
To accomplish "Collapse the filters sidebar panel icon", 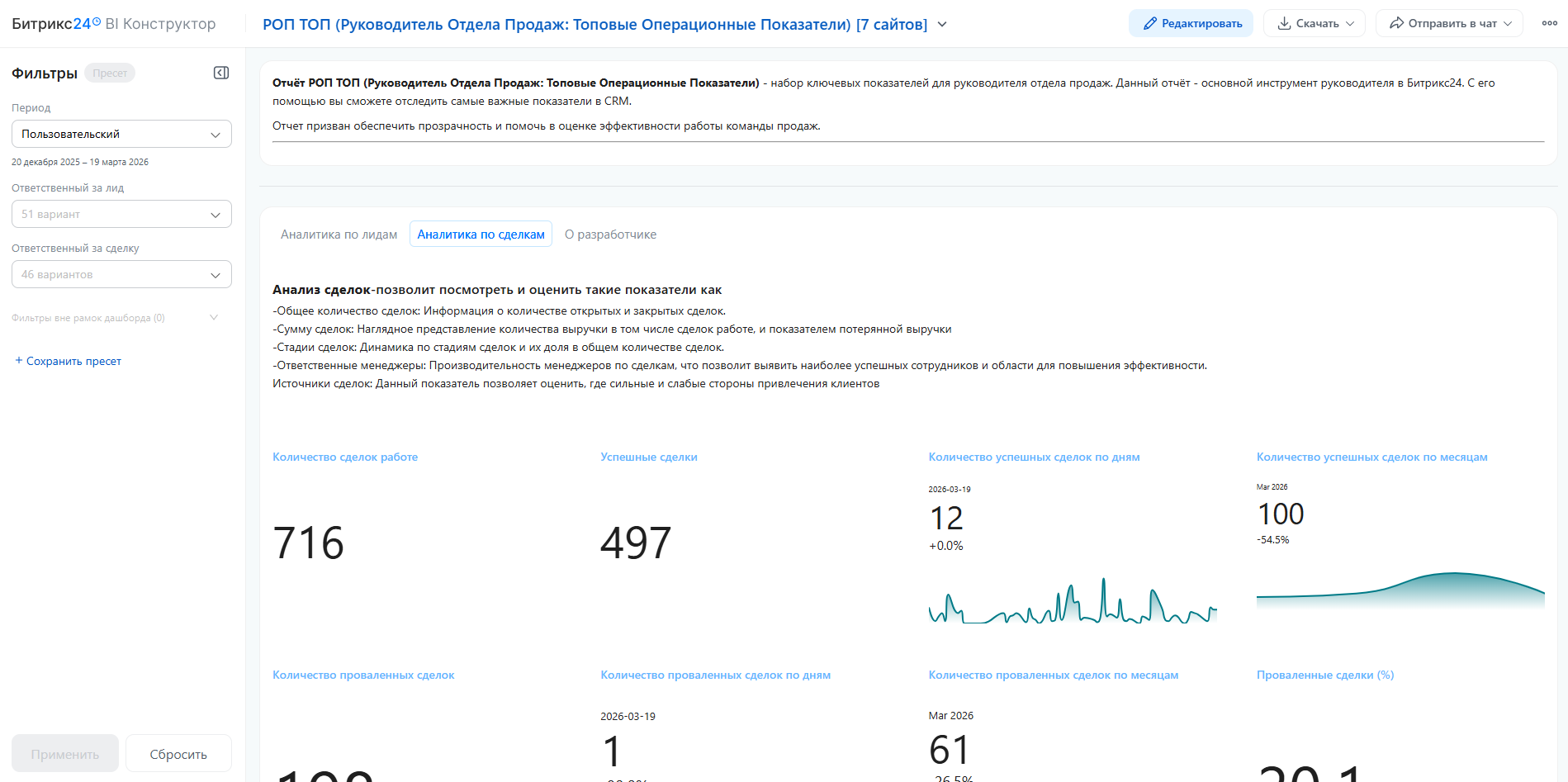I will [221, 73].
